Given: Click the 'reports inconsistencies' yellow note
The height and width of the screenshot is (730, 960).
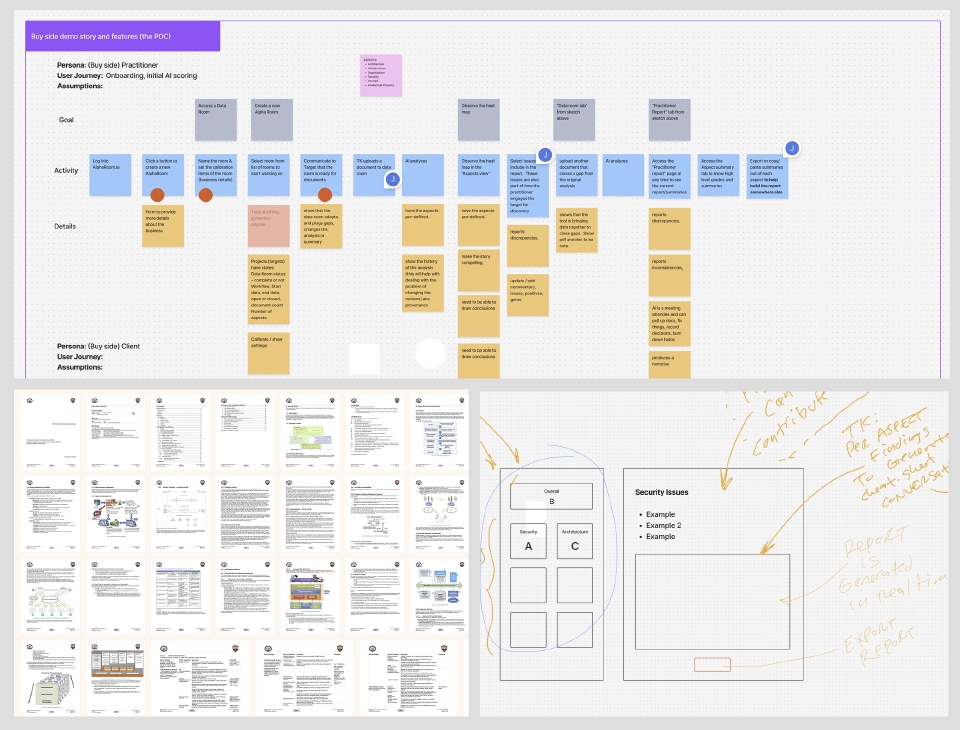Looking at the screenshot, I should 670,276.
